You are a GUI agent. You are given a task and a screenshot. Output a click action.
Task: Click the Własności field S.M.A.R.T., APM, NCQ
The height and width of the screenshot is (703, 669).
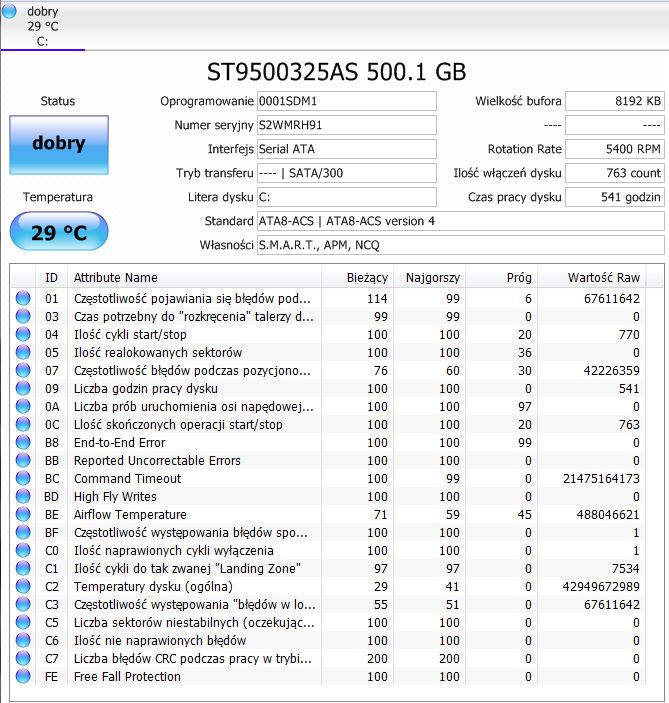[460, 245]
